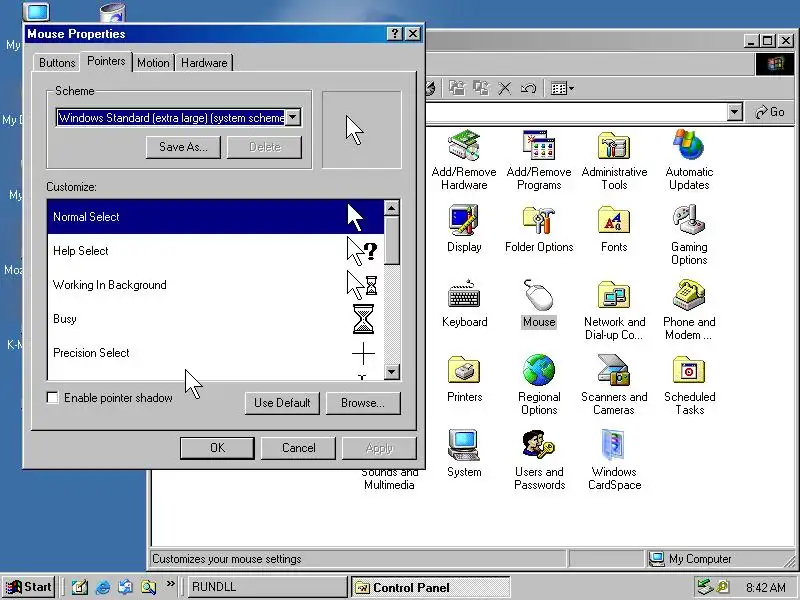Expand the pointer Scheme dropdown
The height and width of the screenshot is (600, 800).
(292, 117)
